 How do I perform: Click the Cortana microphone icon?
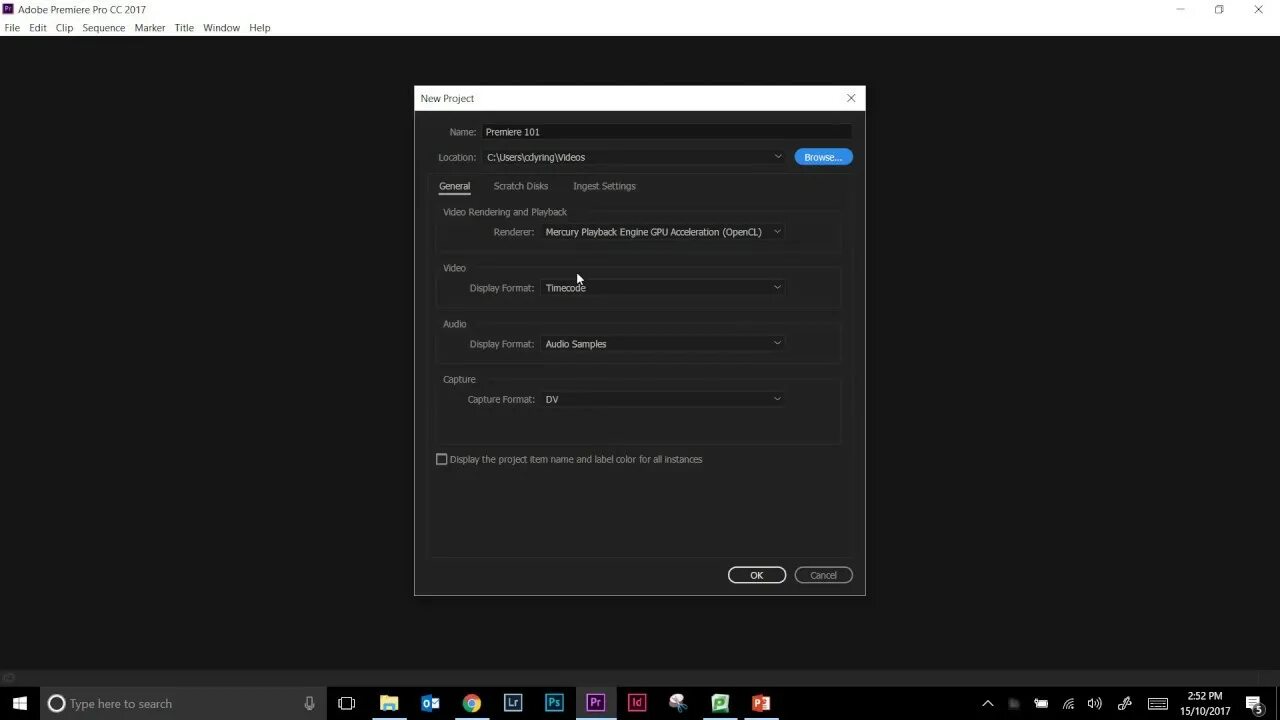click(x=309, y=703)
